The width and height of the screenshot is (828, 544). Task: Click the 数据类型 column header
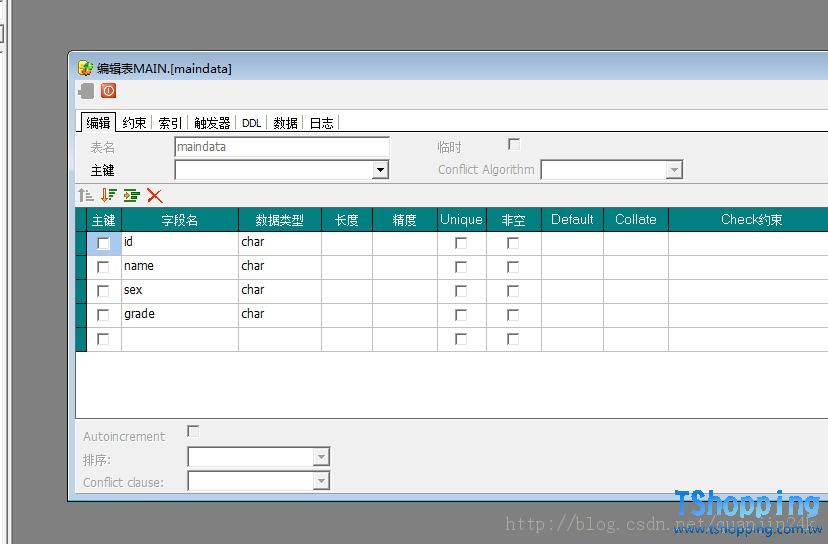click(x=280, y=220)
